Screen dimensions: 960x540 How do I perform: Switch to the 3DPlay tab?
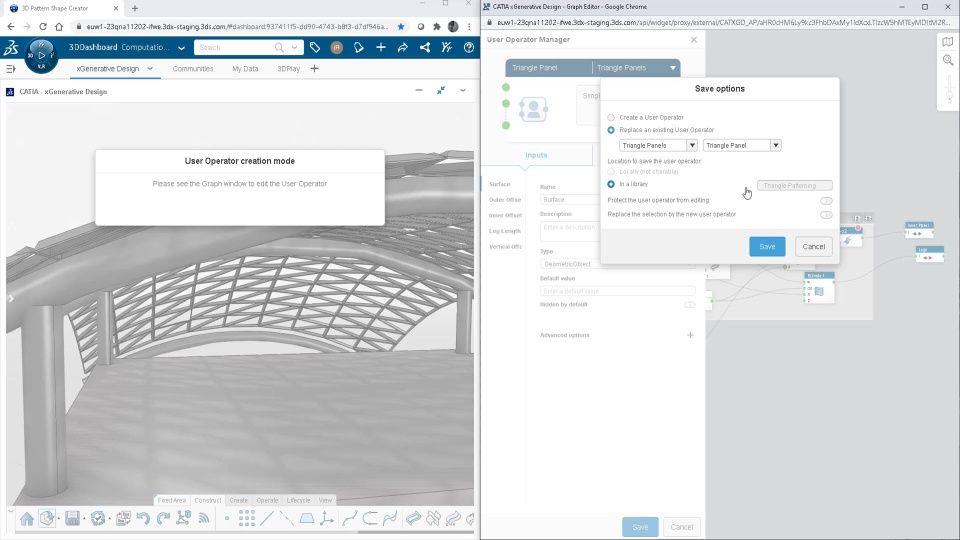(x=288, y=69)
